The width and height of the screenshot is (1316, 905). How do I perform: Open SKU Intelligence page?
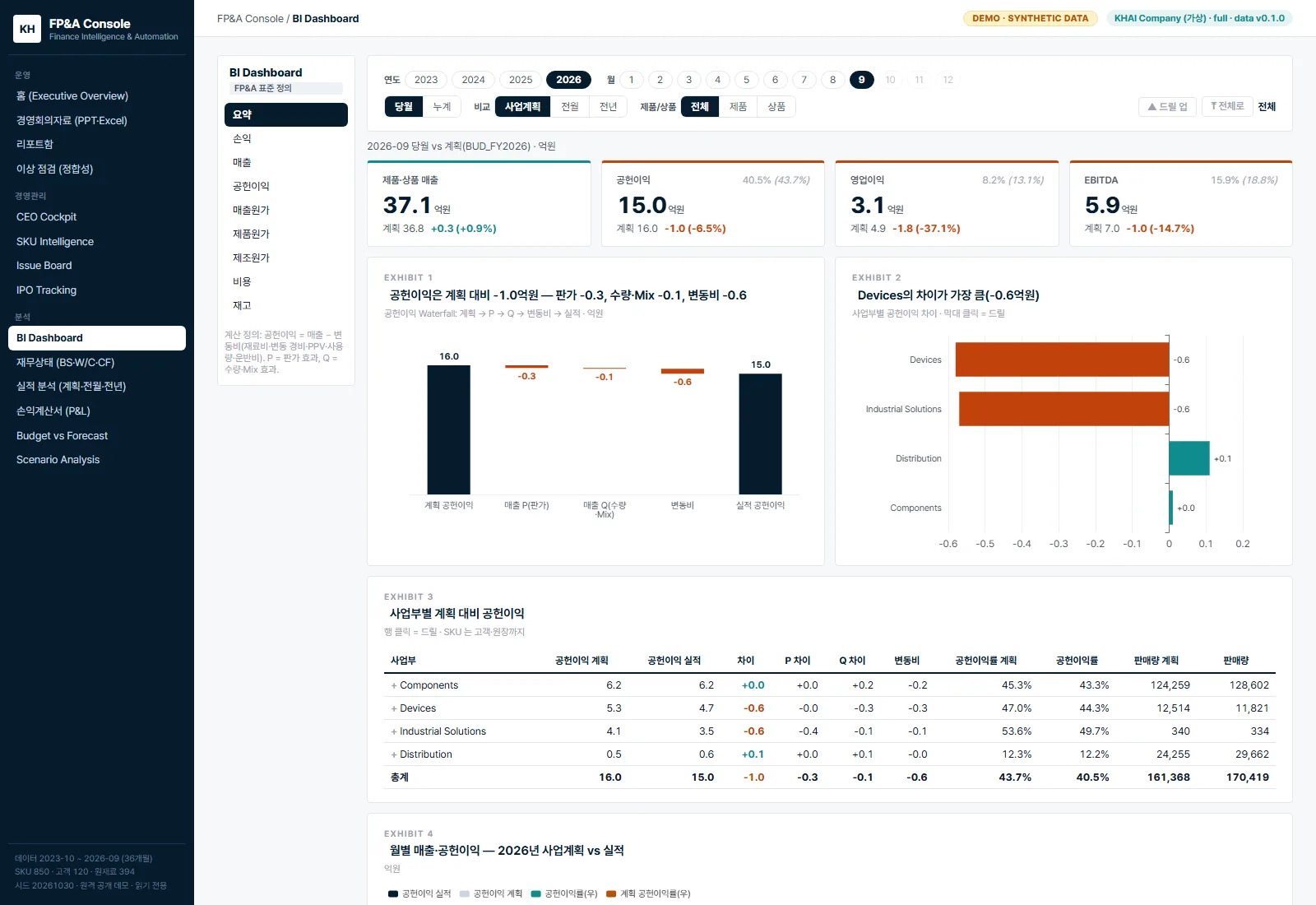click(97, 242)
